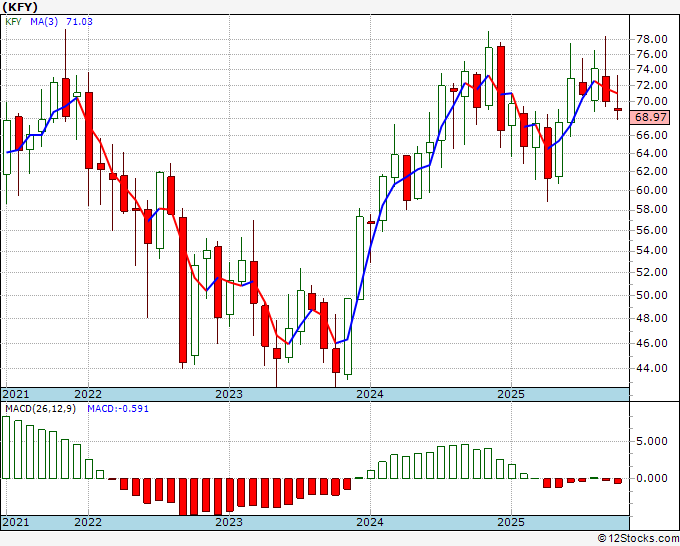
Task: Click 2021 on the price chart timeline
Action: coord(16,394)
